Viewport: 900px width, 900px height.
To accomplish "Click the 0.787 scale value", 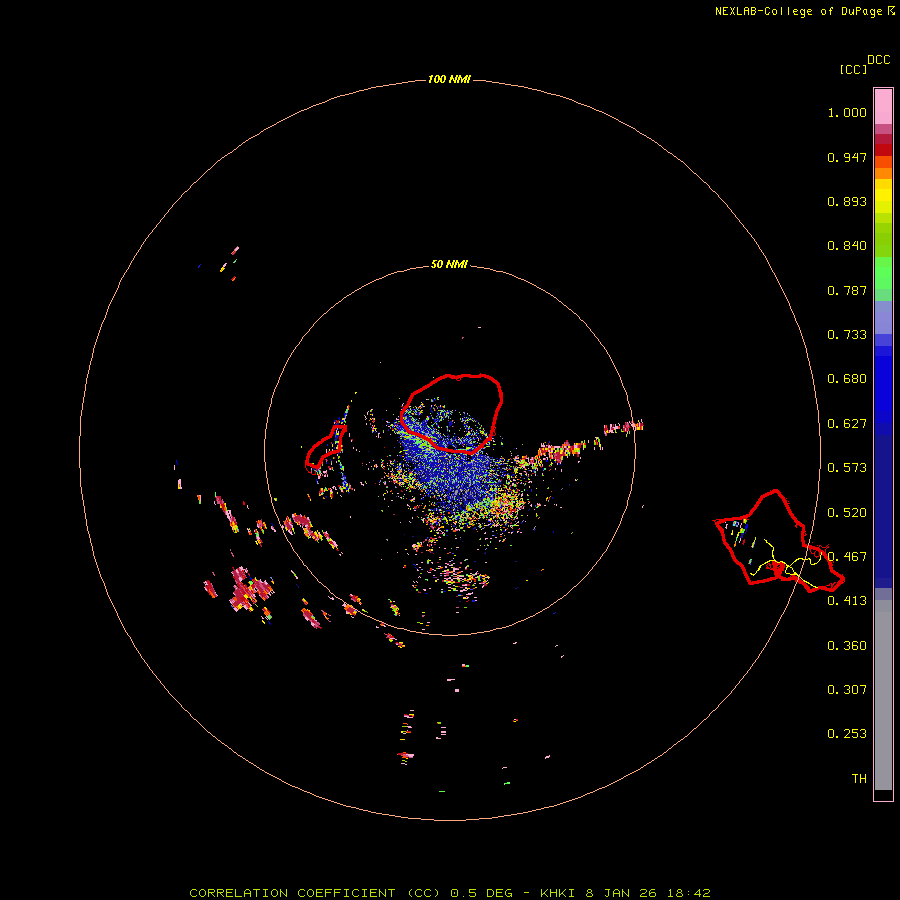I will pyautogui.click(x=847, y=290).
